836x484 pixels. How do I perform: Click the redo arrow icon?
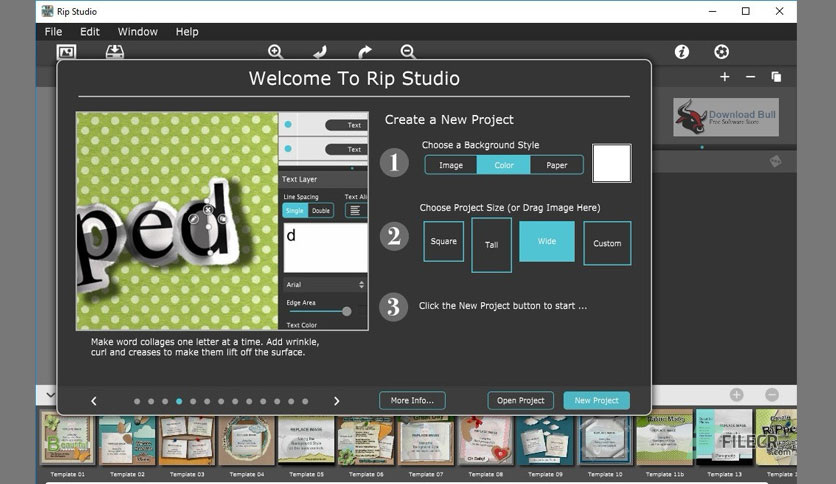tap(365, 52)
